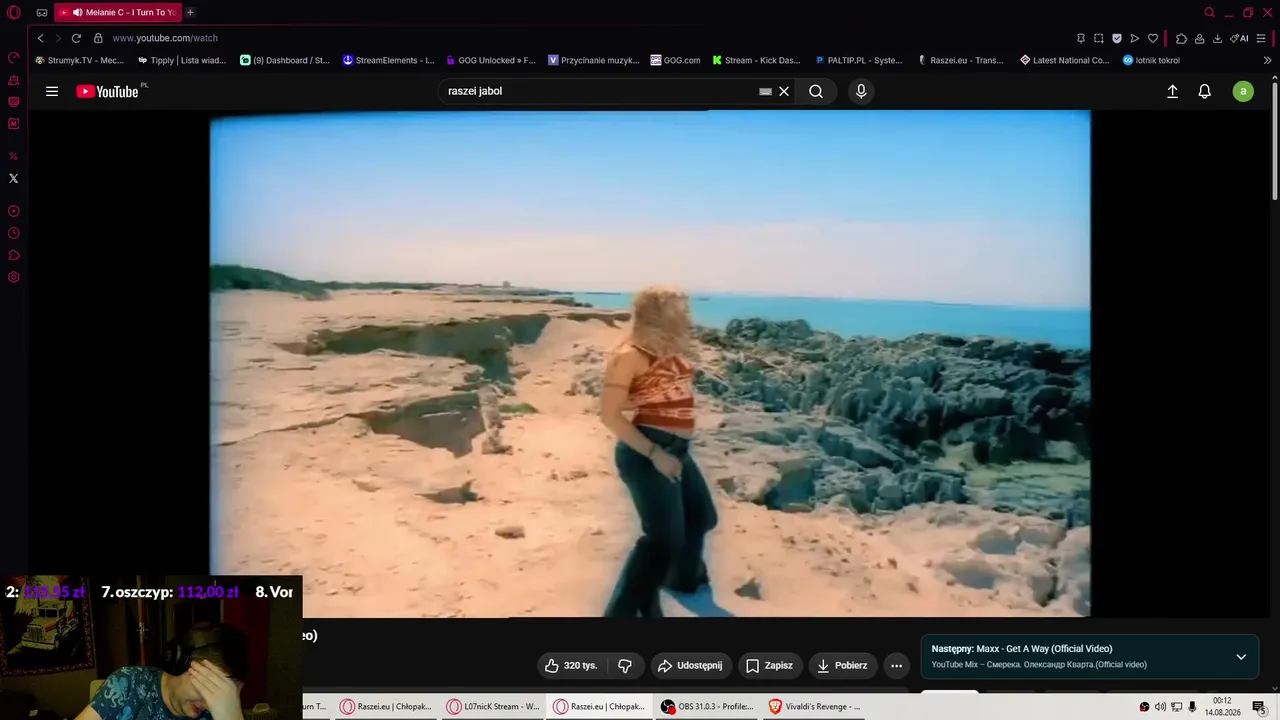Viewport: 1280px width, 720px height.
Task: Open the on-screen keyboard in search box
Action: (x=765, y=91)
